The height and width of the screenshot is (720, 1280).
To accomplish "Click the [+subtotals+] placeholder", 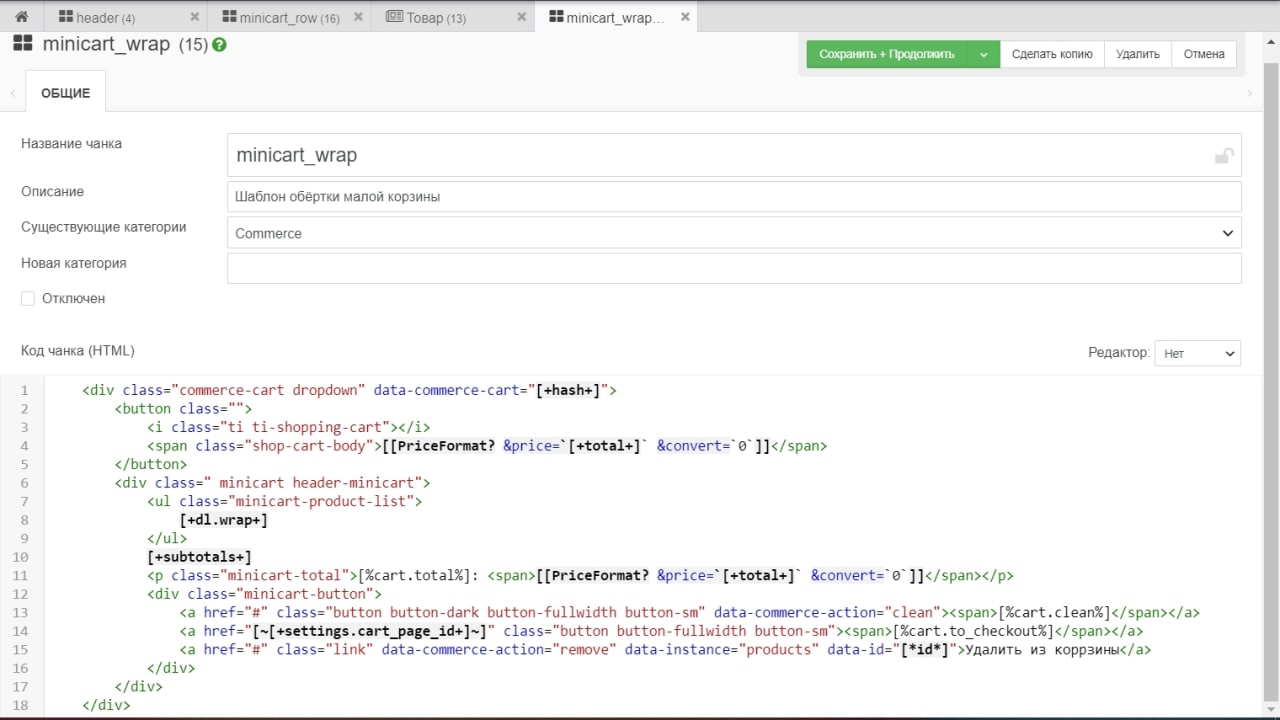I will click(199, 557).
